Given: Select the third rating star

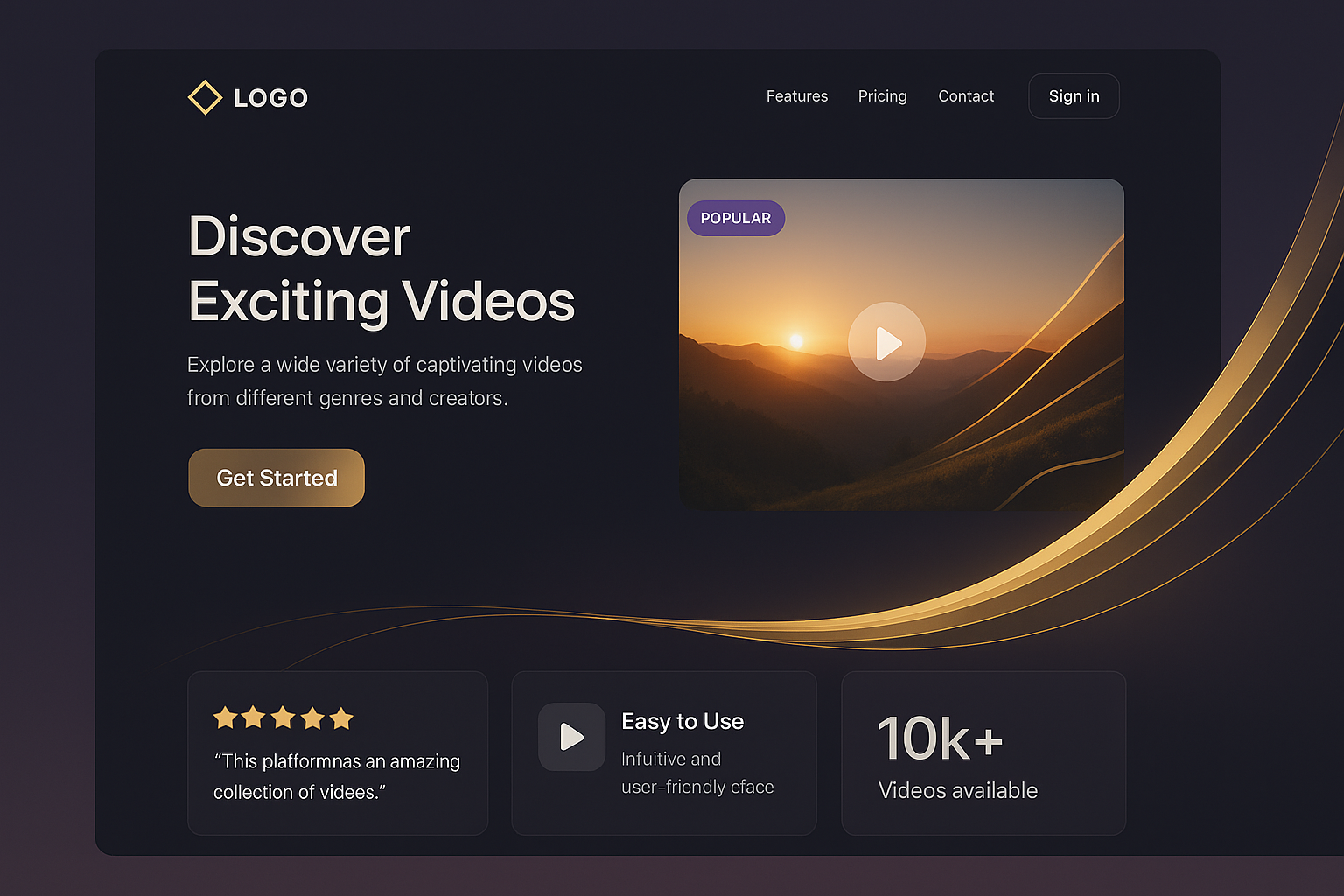Looking at the screenshot, I should click(x=283, y=718).
